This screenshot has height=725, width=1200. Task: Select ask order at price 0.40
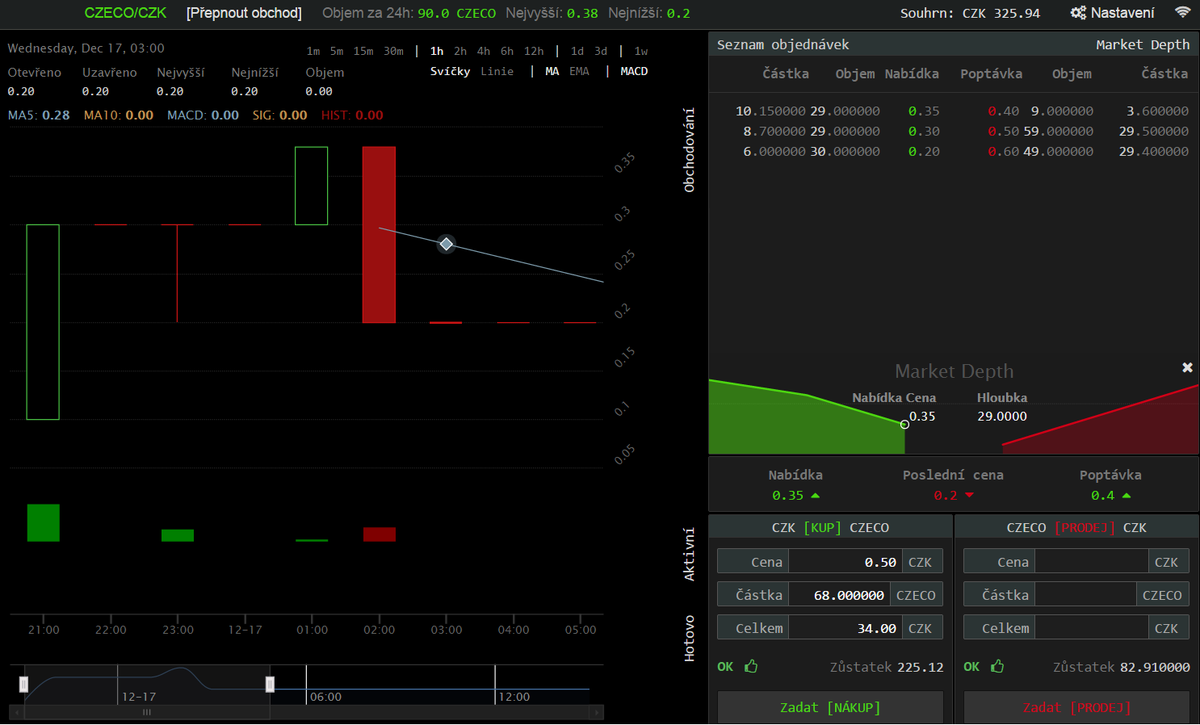[1003, 111]
